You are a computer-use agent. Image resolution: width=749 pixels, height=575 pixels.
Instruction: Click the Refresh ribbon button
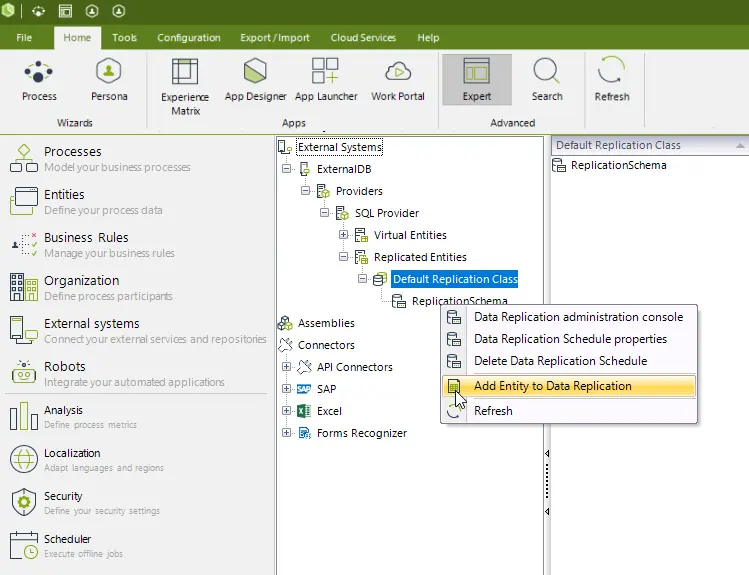point(611,80)
